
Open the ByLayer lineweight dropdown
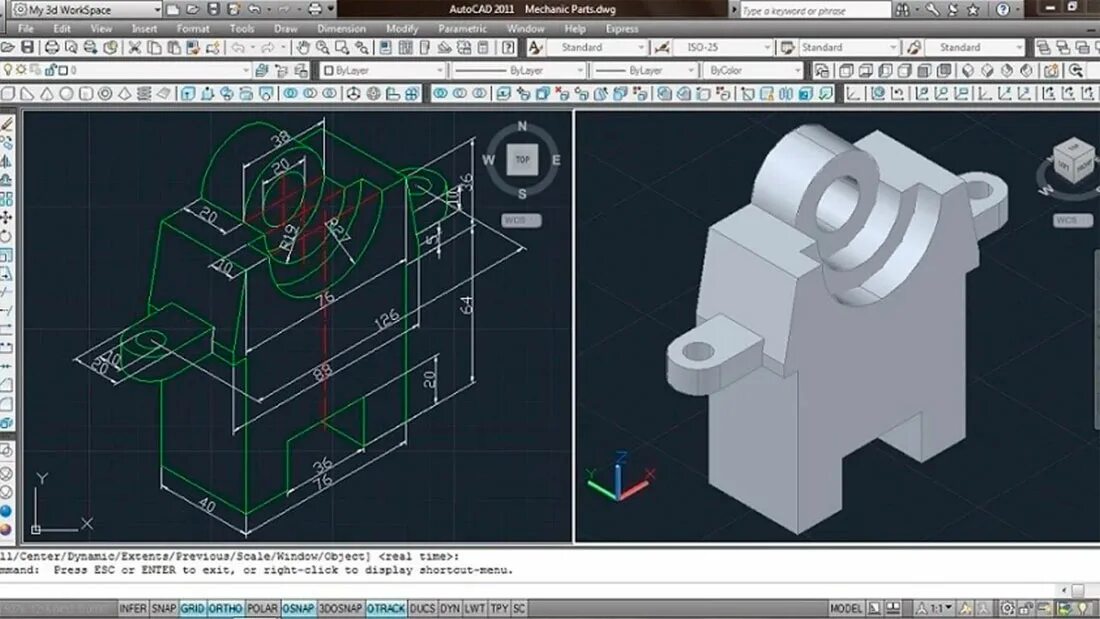(645, 70)
